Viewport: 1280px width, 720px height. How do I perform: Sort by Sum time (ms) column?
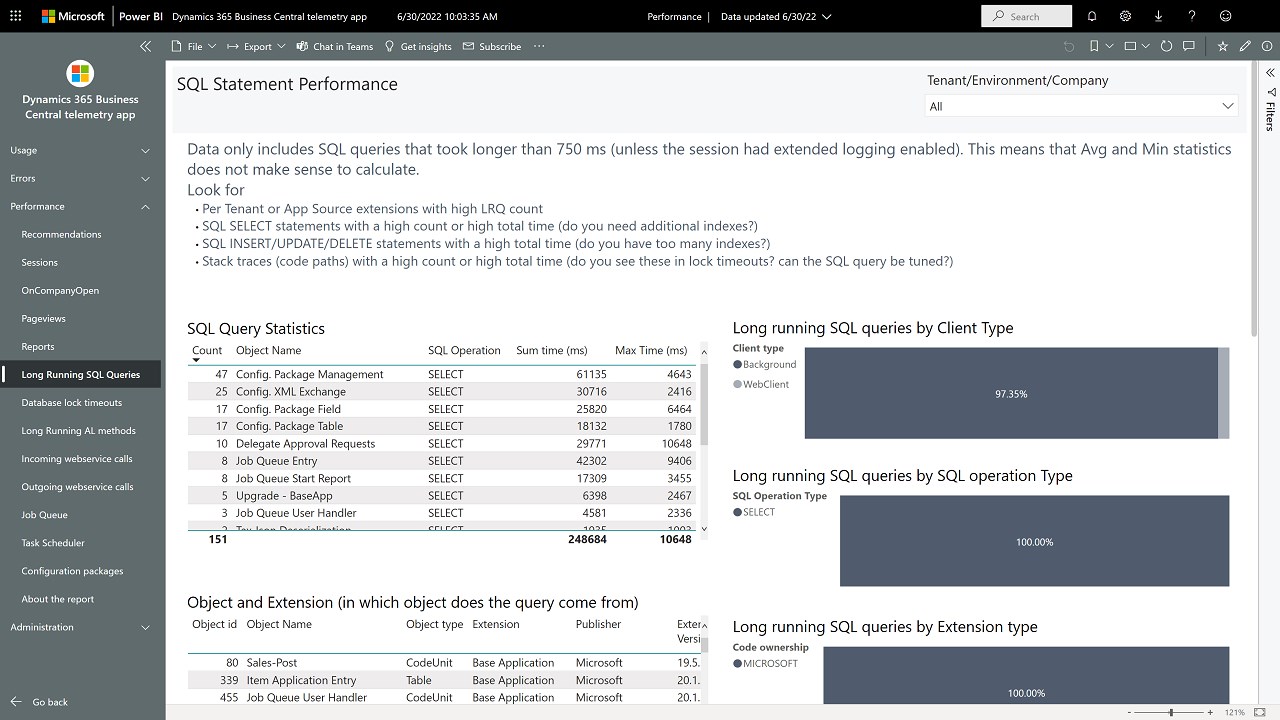551,351
